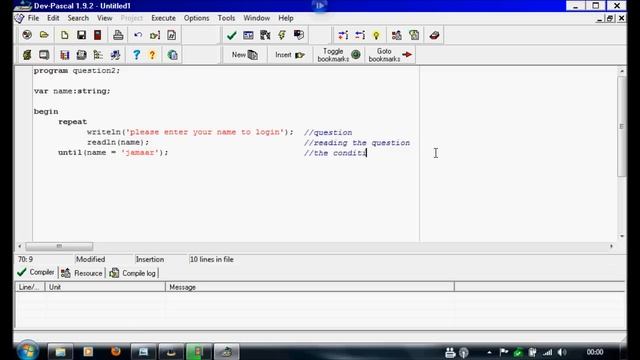Click the editor's horizontal scrollbar right arrow

pyautogui.click(x=611, y=246)
